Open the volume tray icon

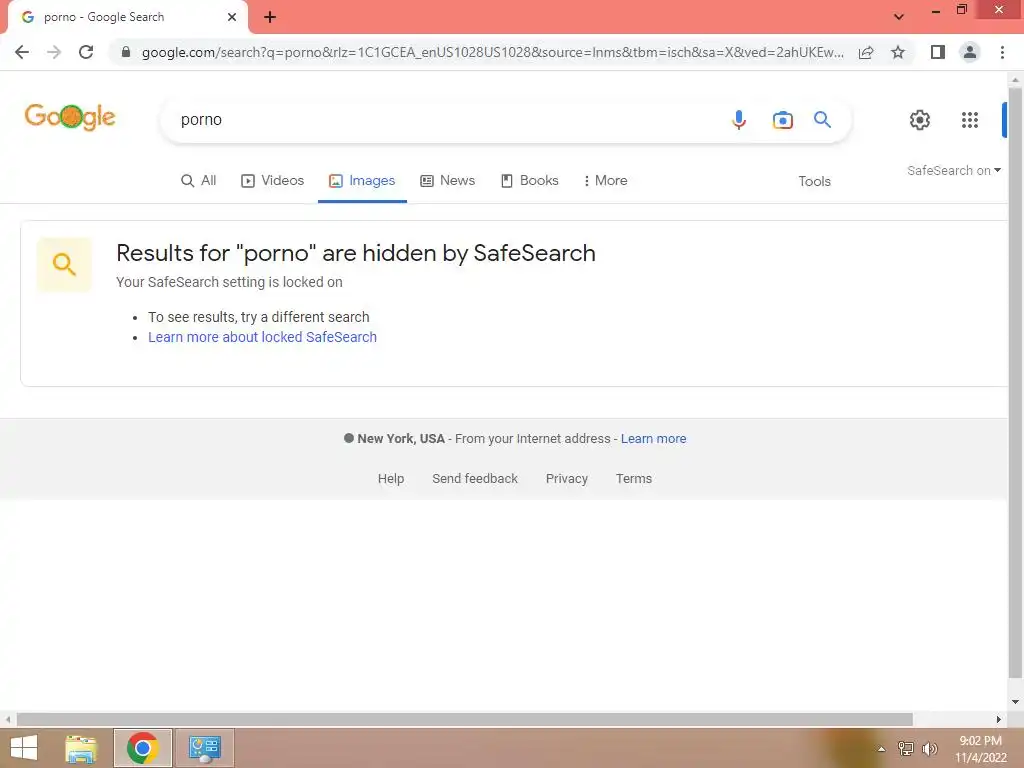pyautogui.click(x=929, y=749)
